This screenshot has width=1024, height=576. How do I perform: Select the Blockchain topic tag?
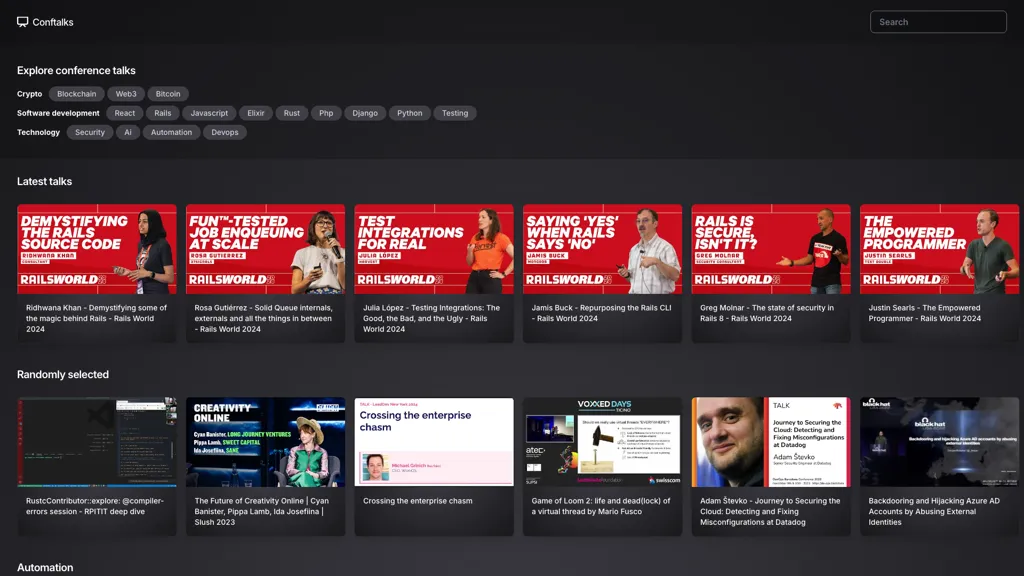76,94
